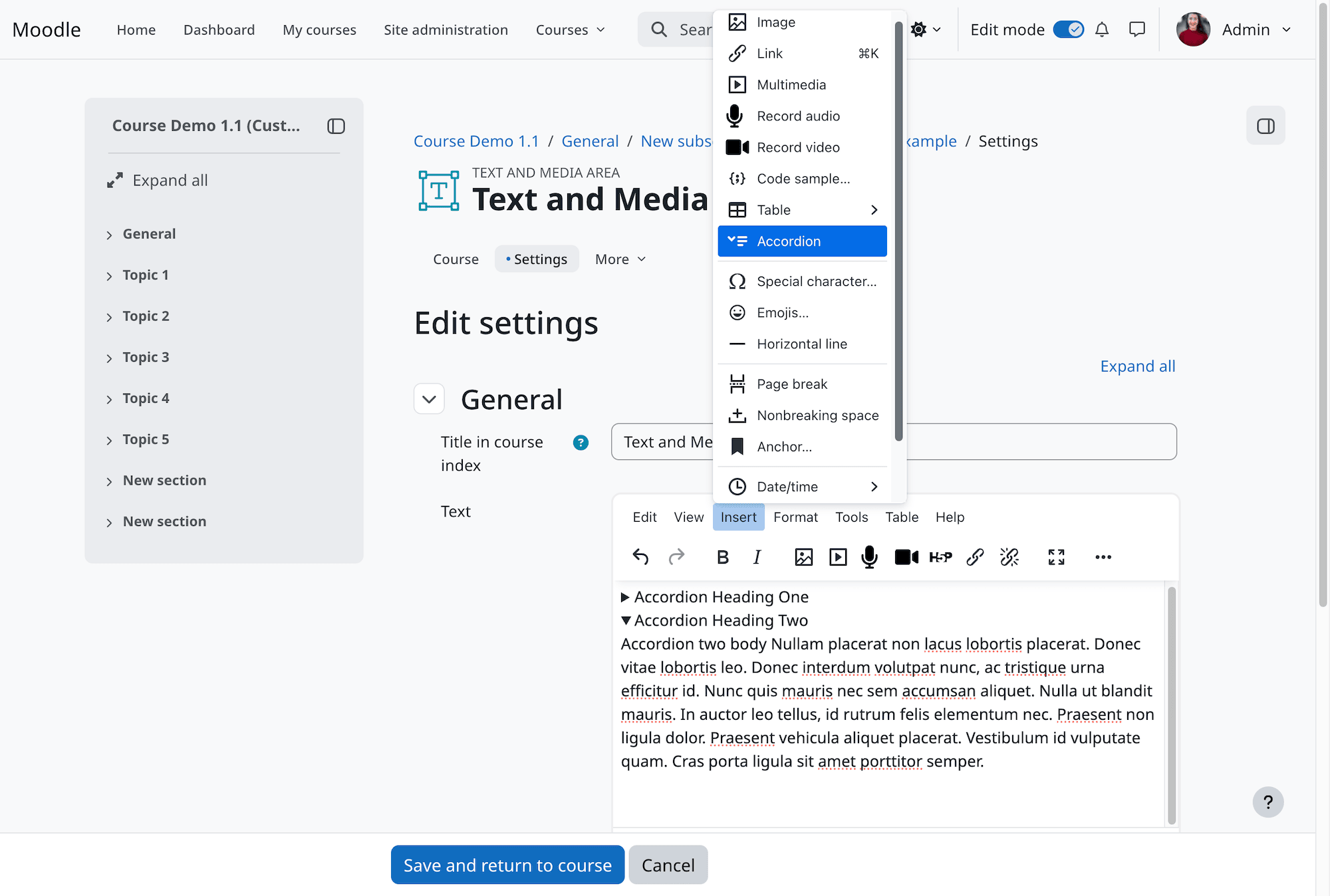Click the admin user avatar
Screen dimensions: 1330x896
click(1193, 29)
